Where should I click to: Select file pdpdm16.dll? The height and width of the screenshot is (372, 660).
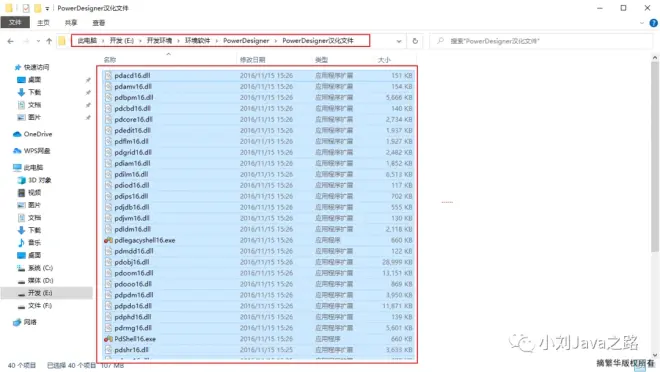(x=134, y=295)
